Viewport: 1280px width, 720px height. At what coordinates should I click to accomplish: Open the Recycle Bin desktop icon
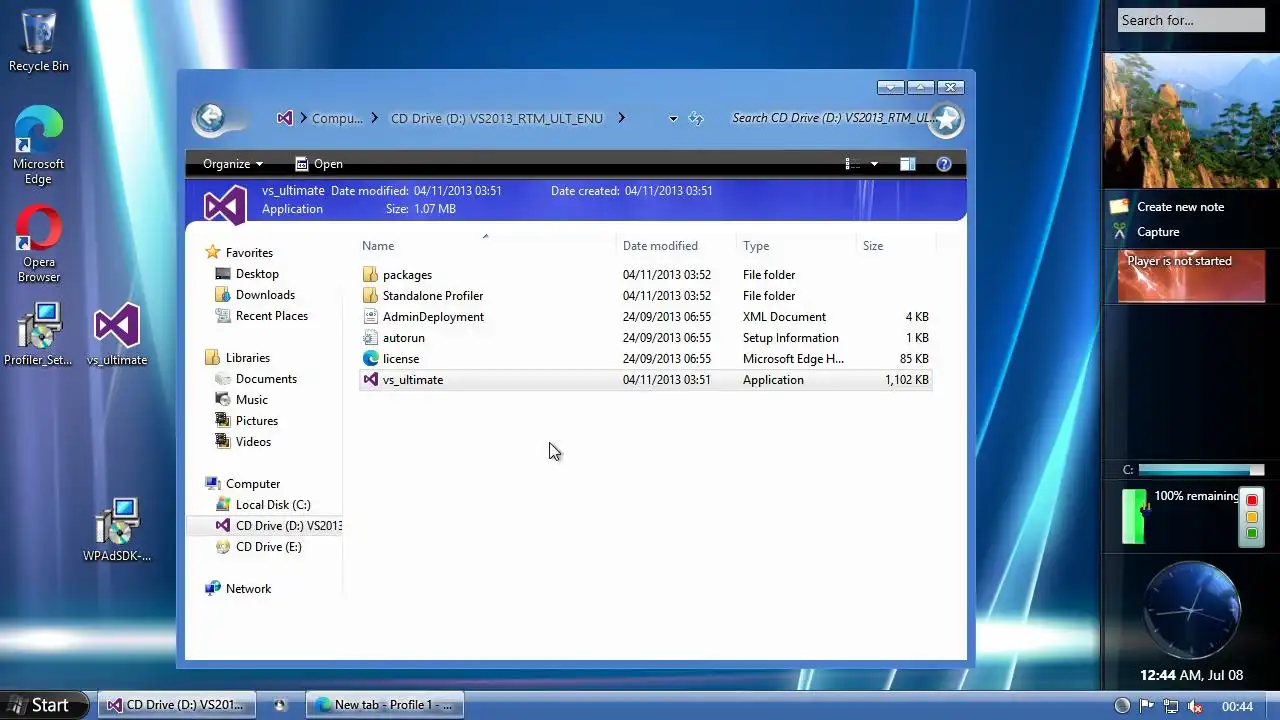pyautogui.click(x=38, y=40)
